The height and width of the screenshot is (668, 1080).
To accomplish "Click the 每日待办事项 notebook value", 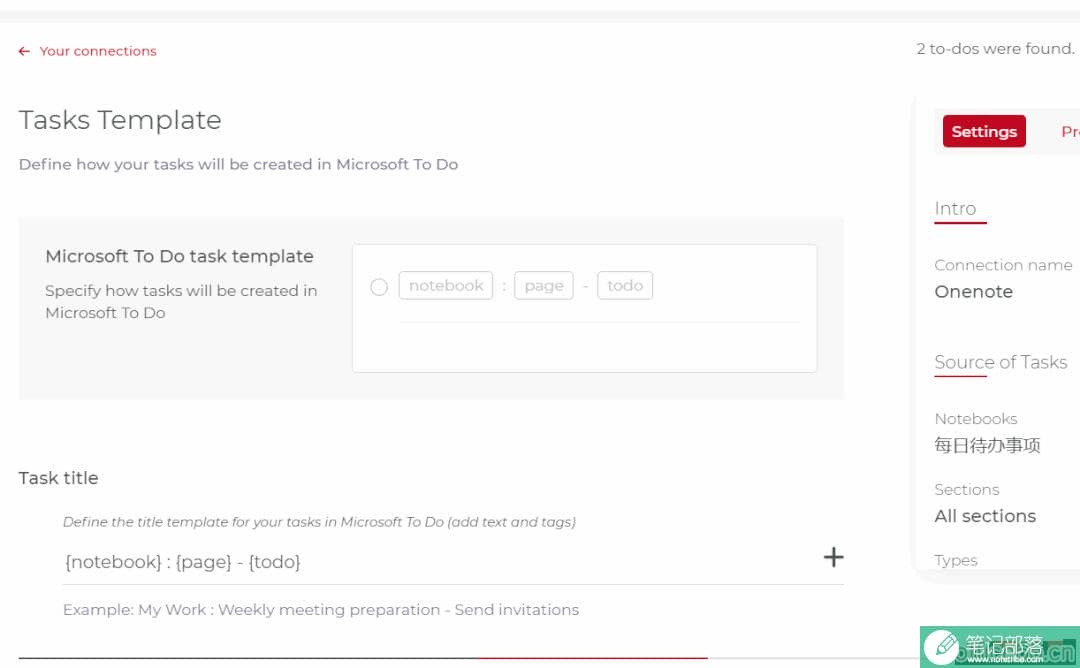I will (987, 445).
